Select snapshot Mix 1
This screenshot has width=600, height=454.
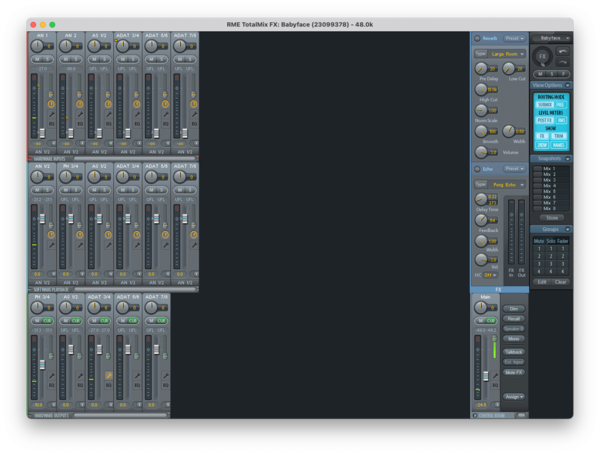pyautogui.click(x=549, y=168)
